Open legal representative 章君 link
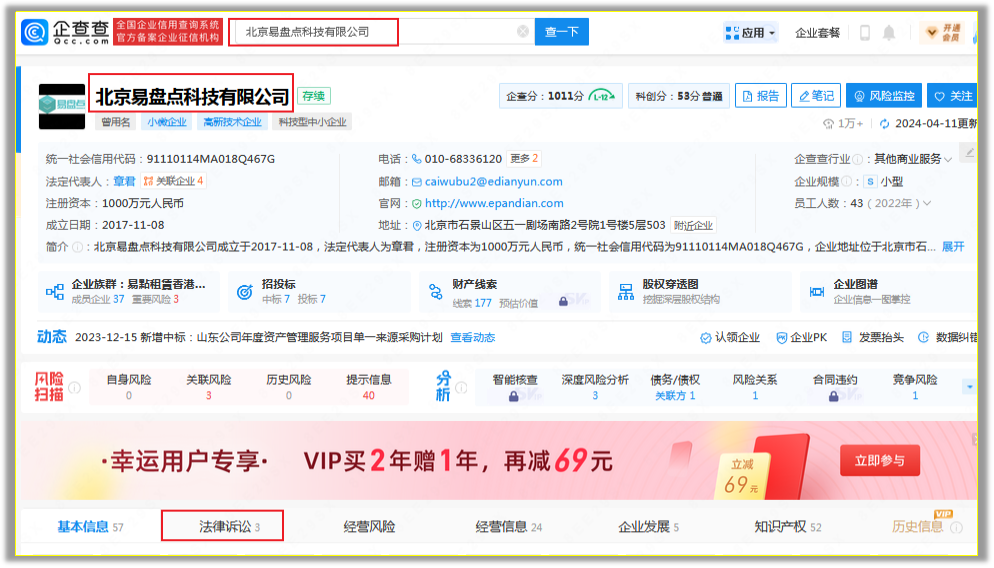This screenshot has width=994, height=568. [x=124, y=181]
